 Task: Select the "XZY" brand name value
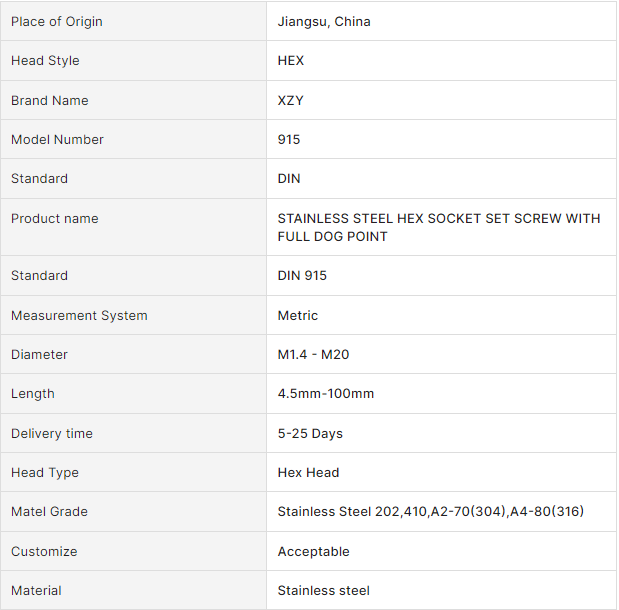point(292,100)
